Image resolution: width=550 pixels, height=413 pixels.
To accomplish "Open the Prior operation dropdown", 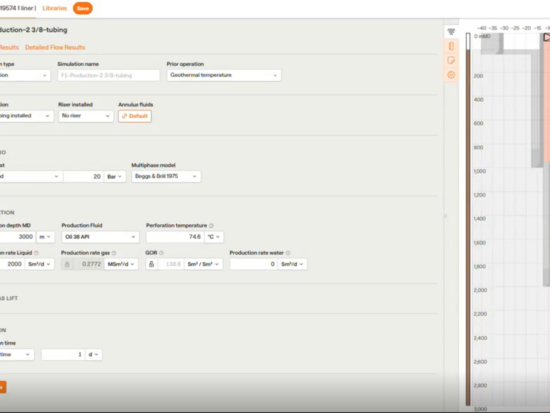I will tap(224, 75).
